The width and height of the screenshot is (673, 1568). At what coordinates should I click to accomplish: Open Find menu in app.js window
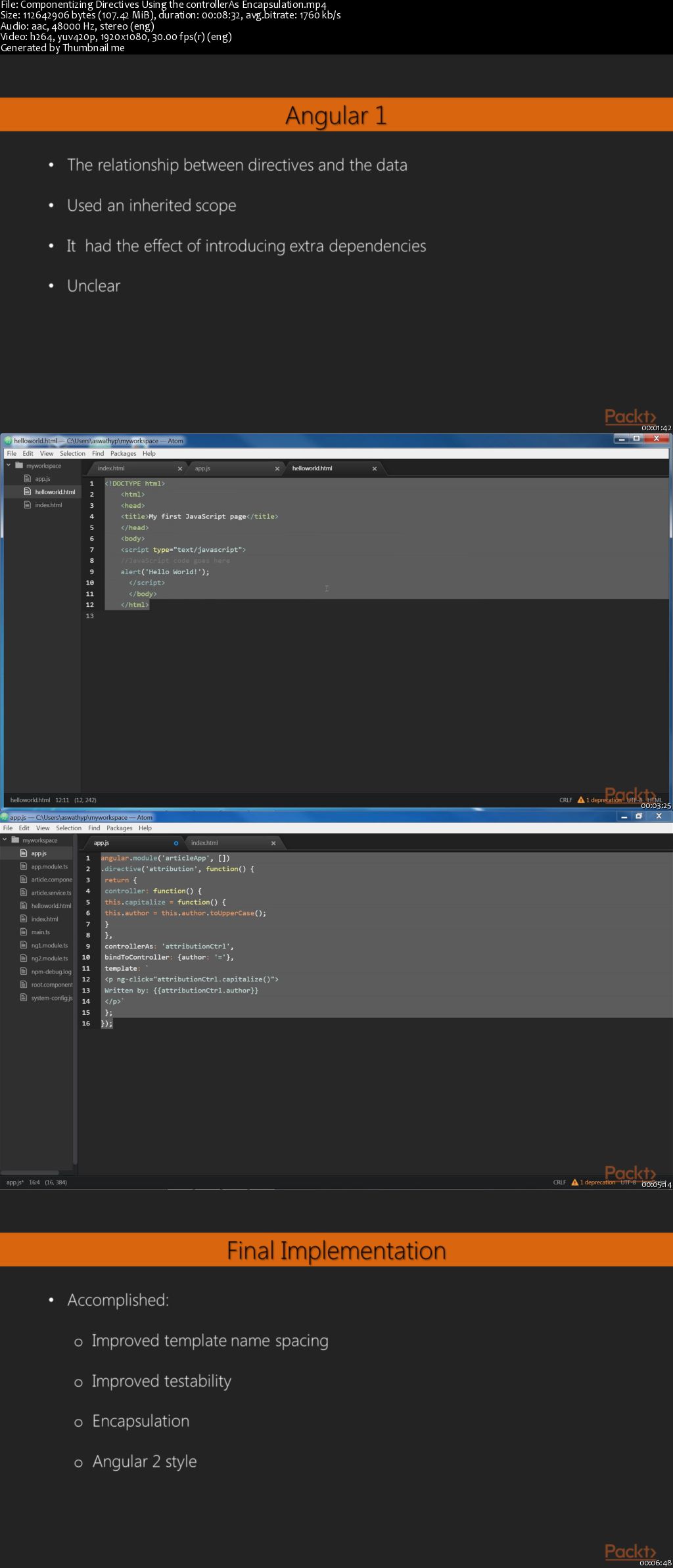95,828
